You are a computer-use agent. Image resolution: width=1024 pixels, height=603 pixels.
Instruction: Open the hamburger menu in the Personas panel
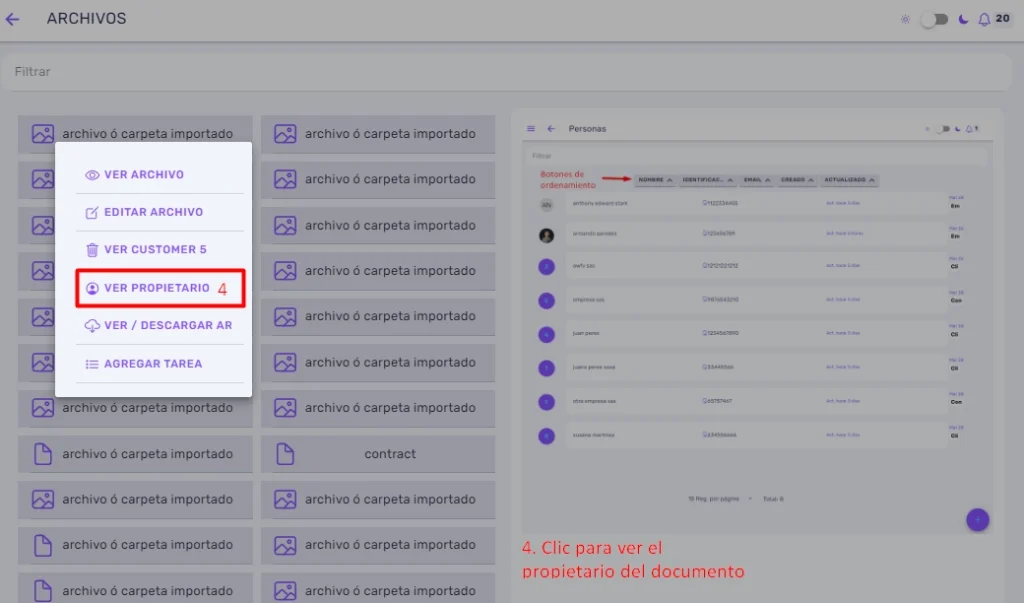click(x=531, y=129)
